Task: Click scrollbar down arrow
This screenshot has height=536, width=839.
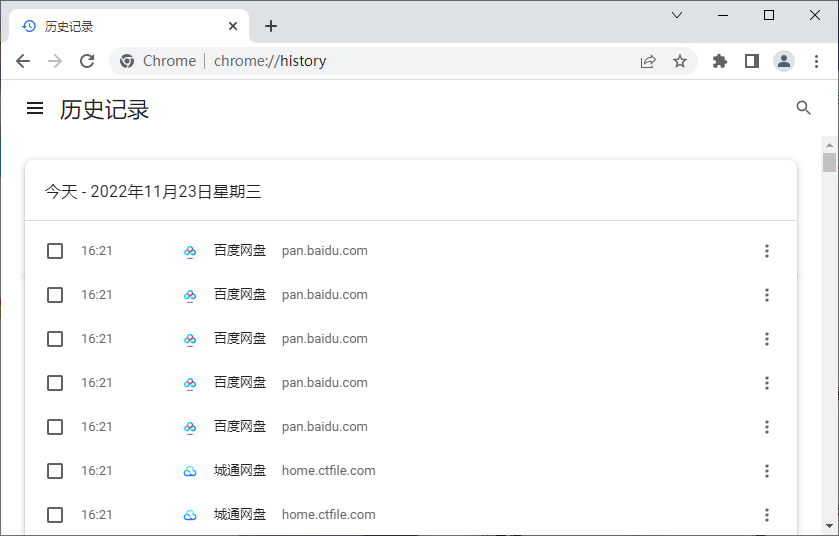Action: pyautogui.click(x=829, y=526)
